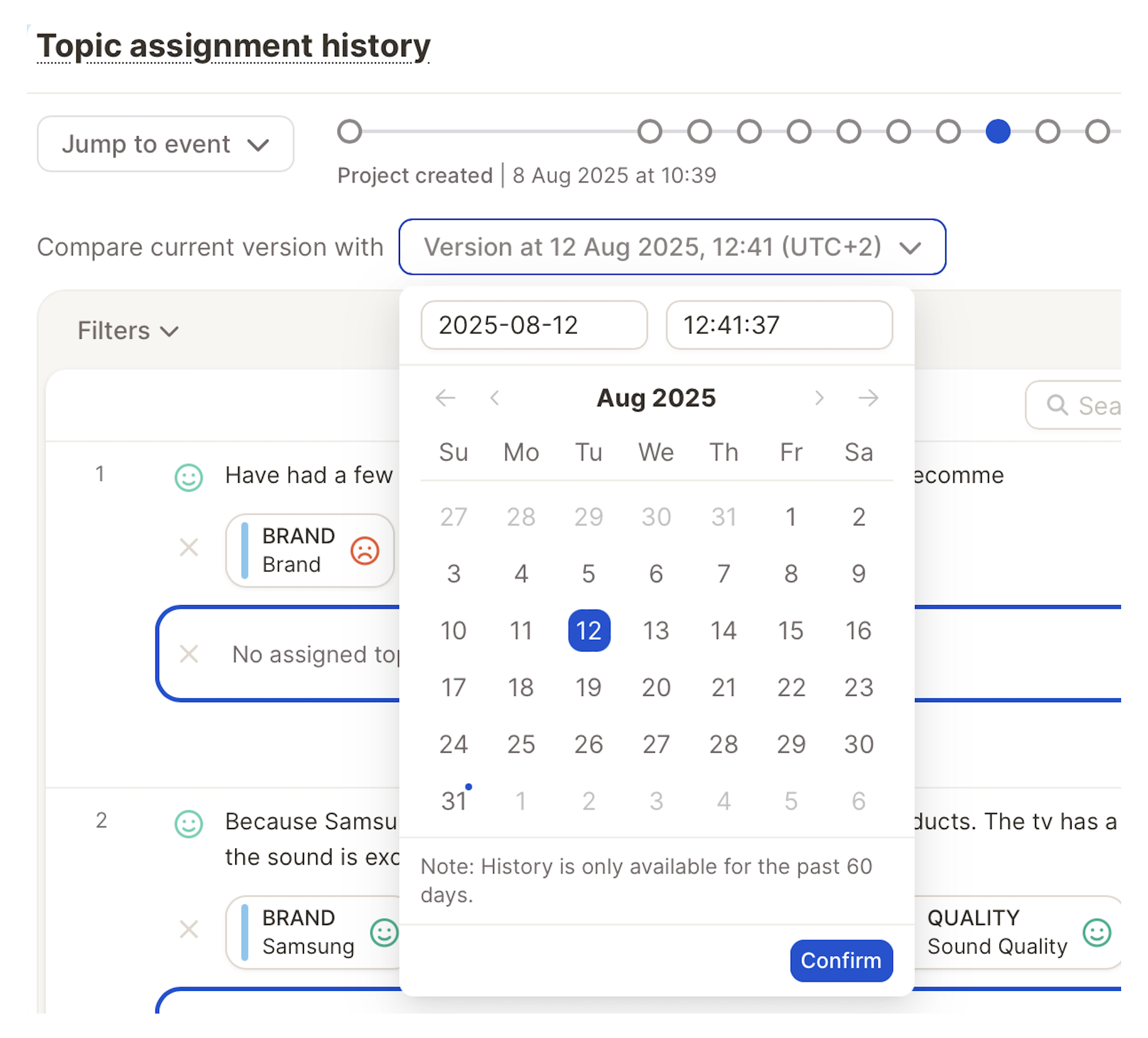This screenshot has width=1148, height=1038.
Task: Click the negative sentiment face on Brand tag
Action: pyautogui.click(x=365, y=550)
